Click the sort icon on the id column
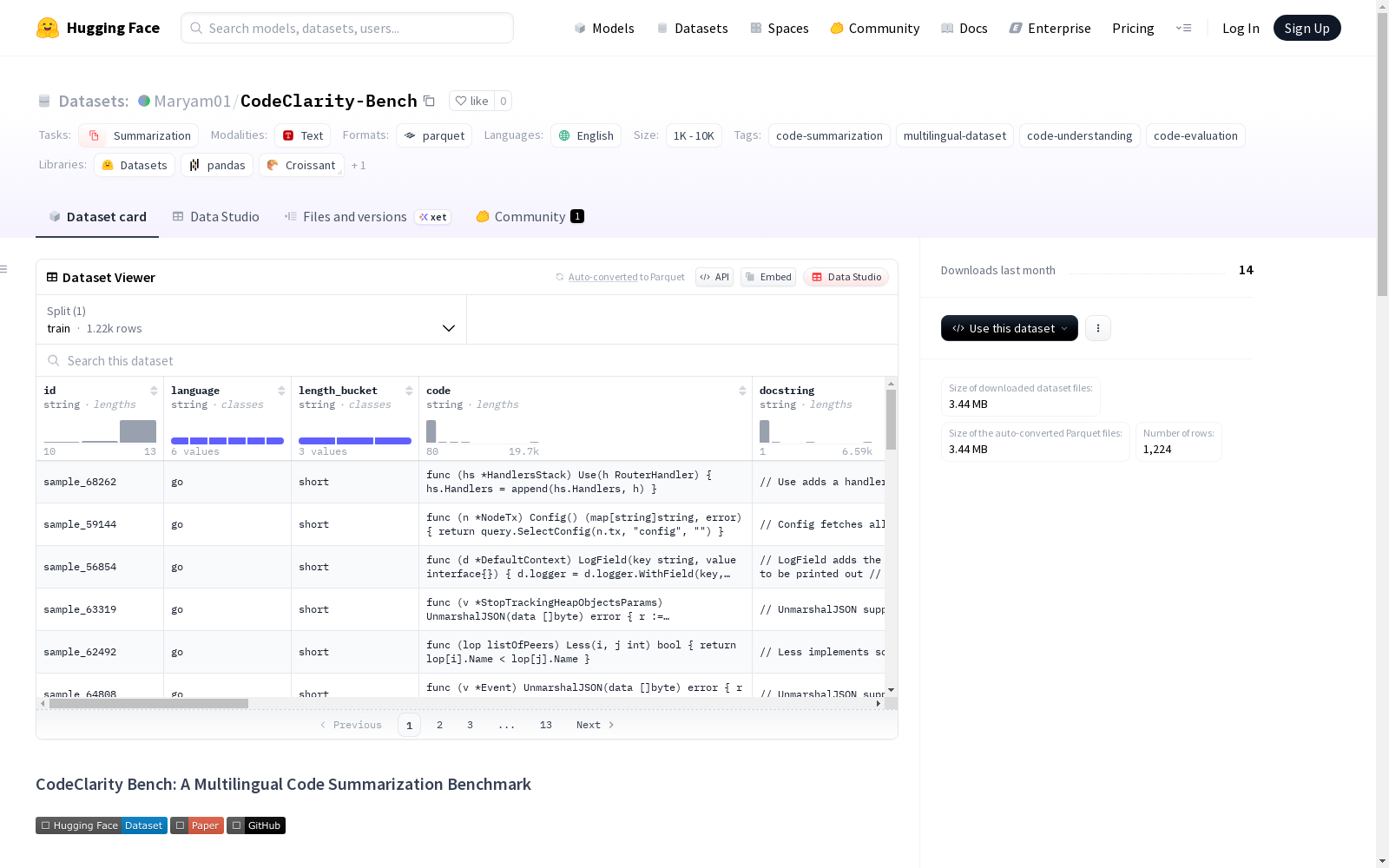Viewport: 1389px width, 868px height. [x=154, y=391]
